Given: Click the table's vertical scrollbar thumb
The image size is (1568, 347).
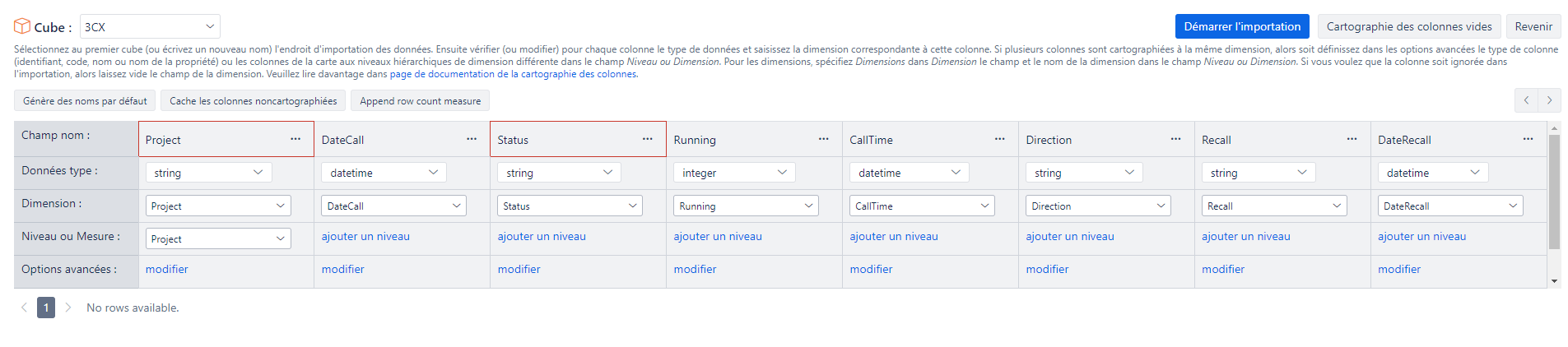Looking at the screenshot, I should (1554, 192).
